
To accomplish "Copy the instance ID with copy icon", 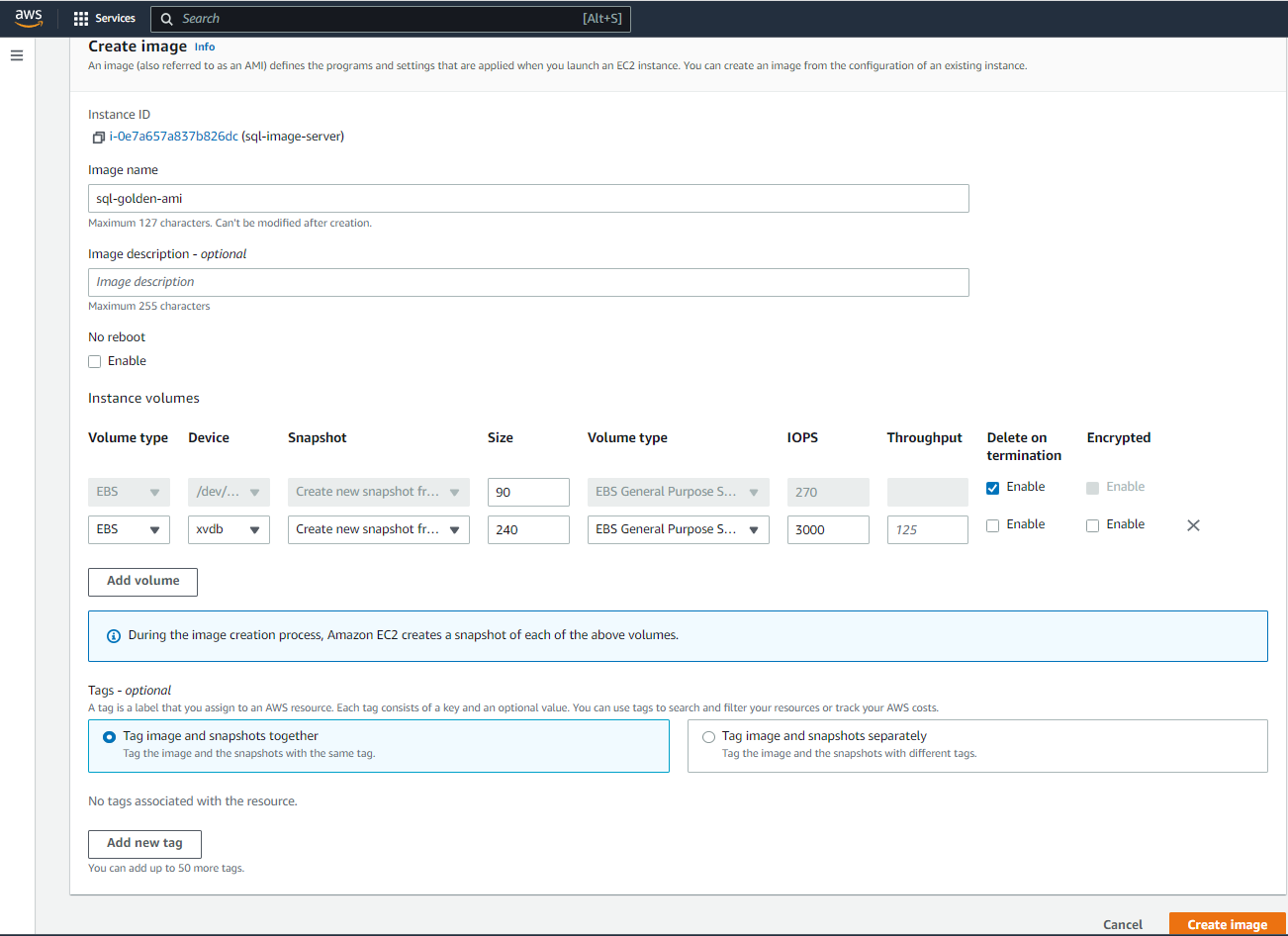I will click(98, 138).
